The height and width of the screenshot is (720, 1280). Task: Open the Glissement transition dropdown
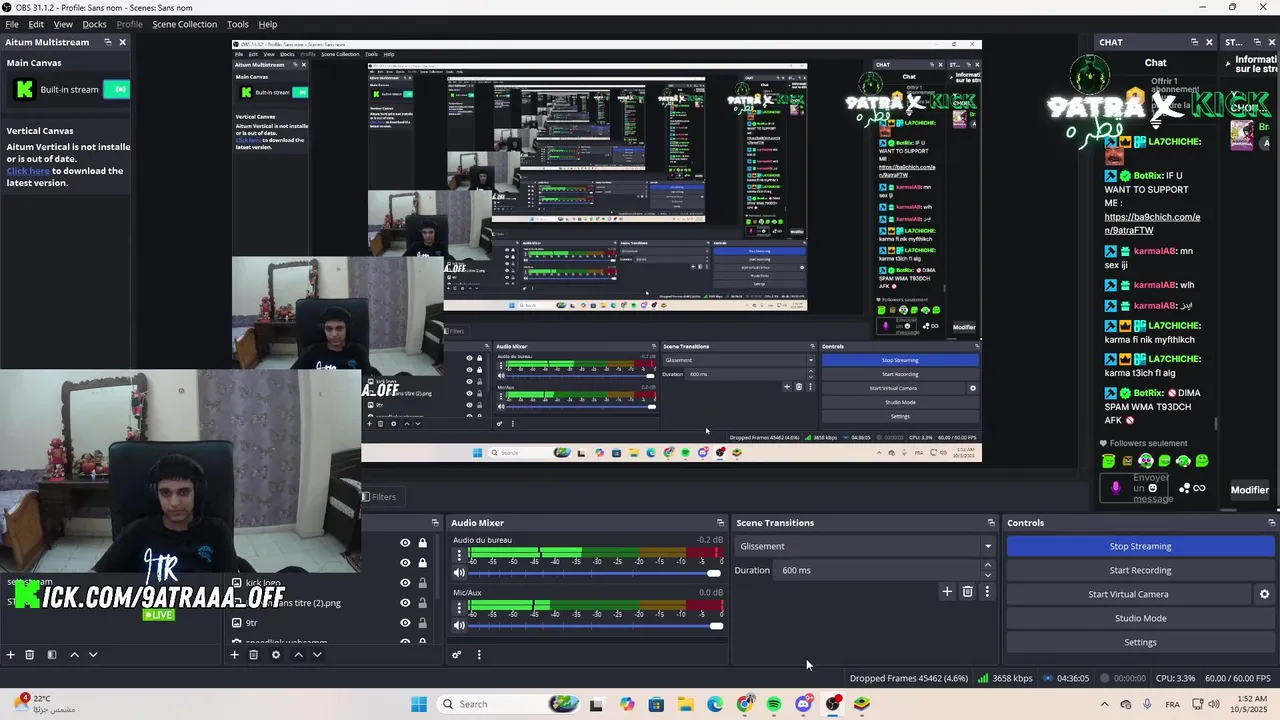coord(865,546)
